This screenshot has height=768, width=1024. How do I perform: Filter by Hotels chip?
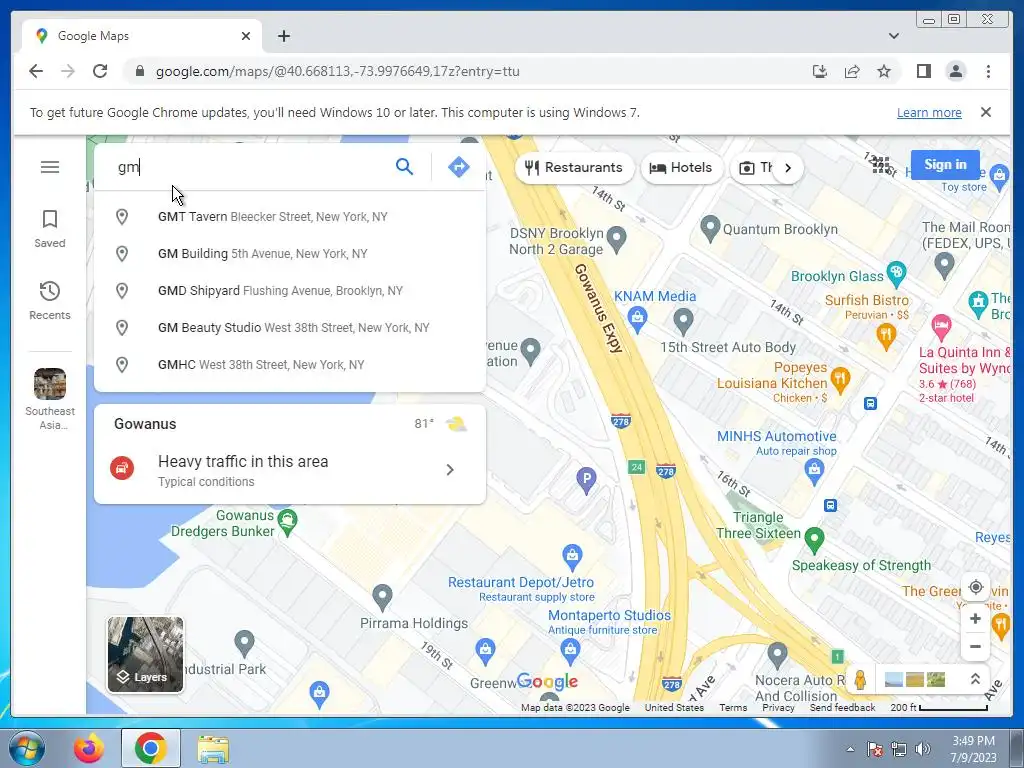[681, 168]
